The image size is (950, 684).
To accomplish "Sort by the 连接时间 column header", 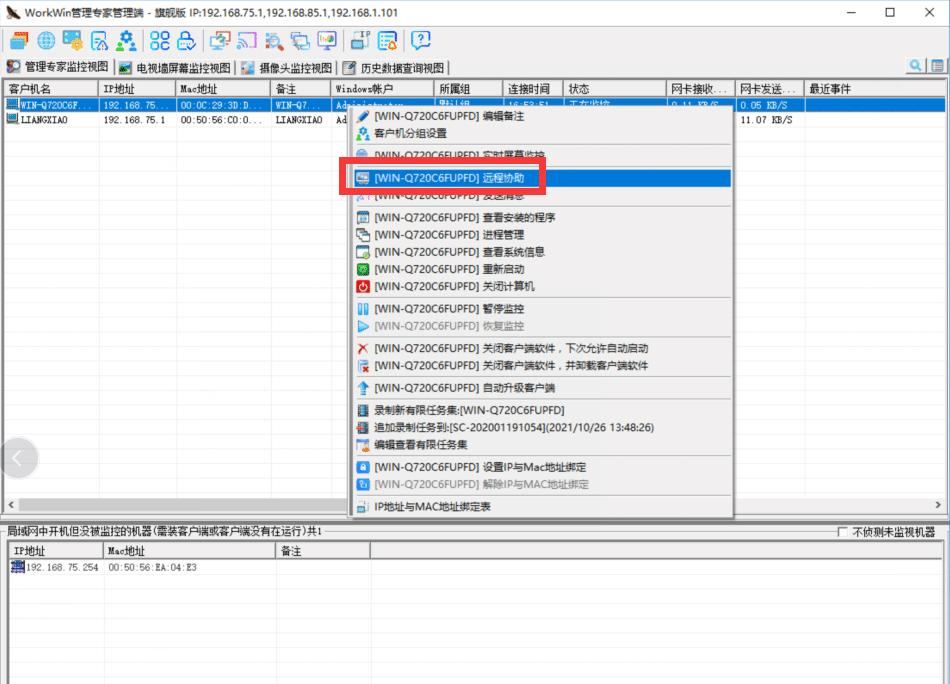I will [533, 89].
